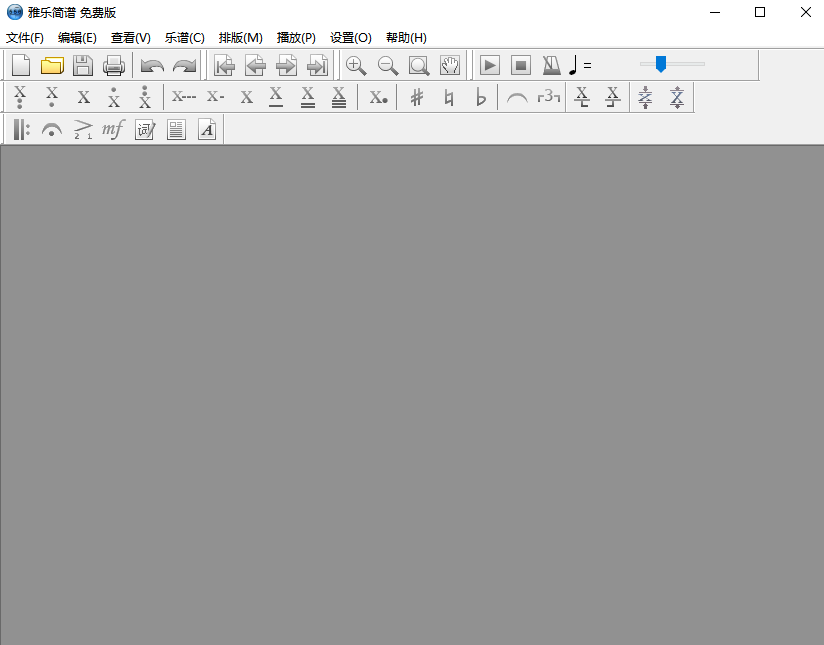Image resolution: width=824 pixels, height=645 pixels.
Task: Go to the next page
Action: click(286, 66)
